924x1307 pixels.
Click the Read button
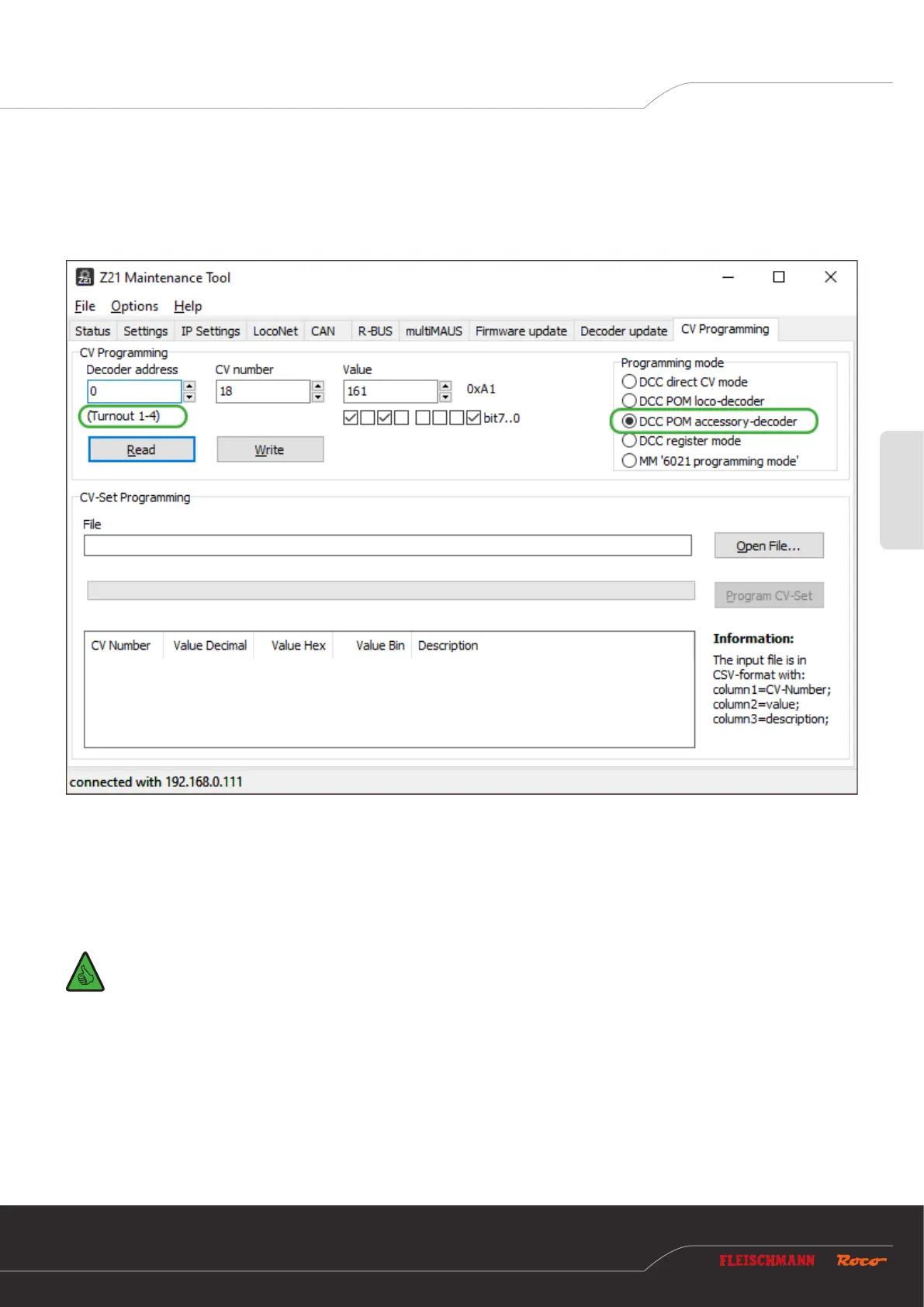pyautogui.click(x=141, y=449)
